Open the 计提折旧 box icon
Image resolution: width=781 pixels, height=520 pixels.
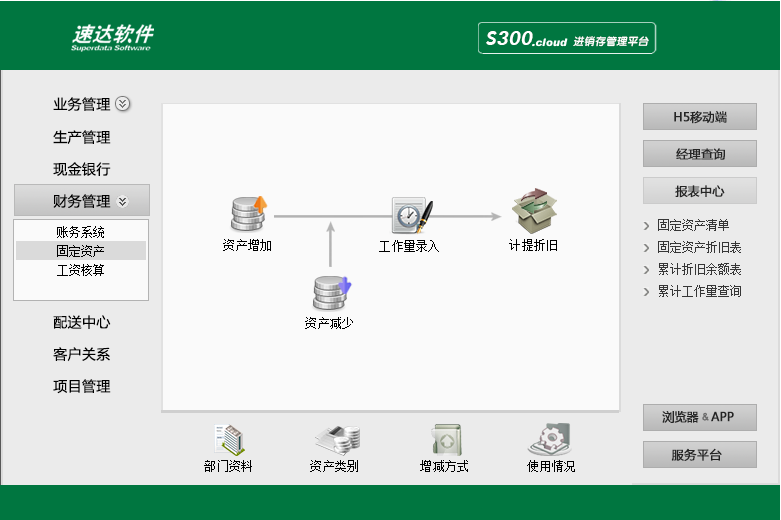click(x=534, y=211)
